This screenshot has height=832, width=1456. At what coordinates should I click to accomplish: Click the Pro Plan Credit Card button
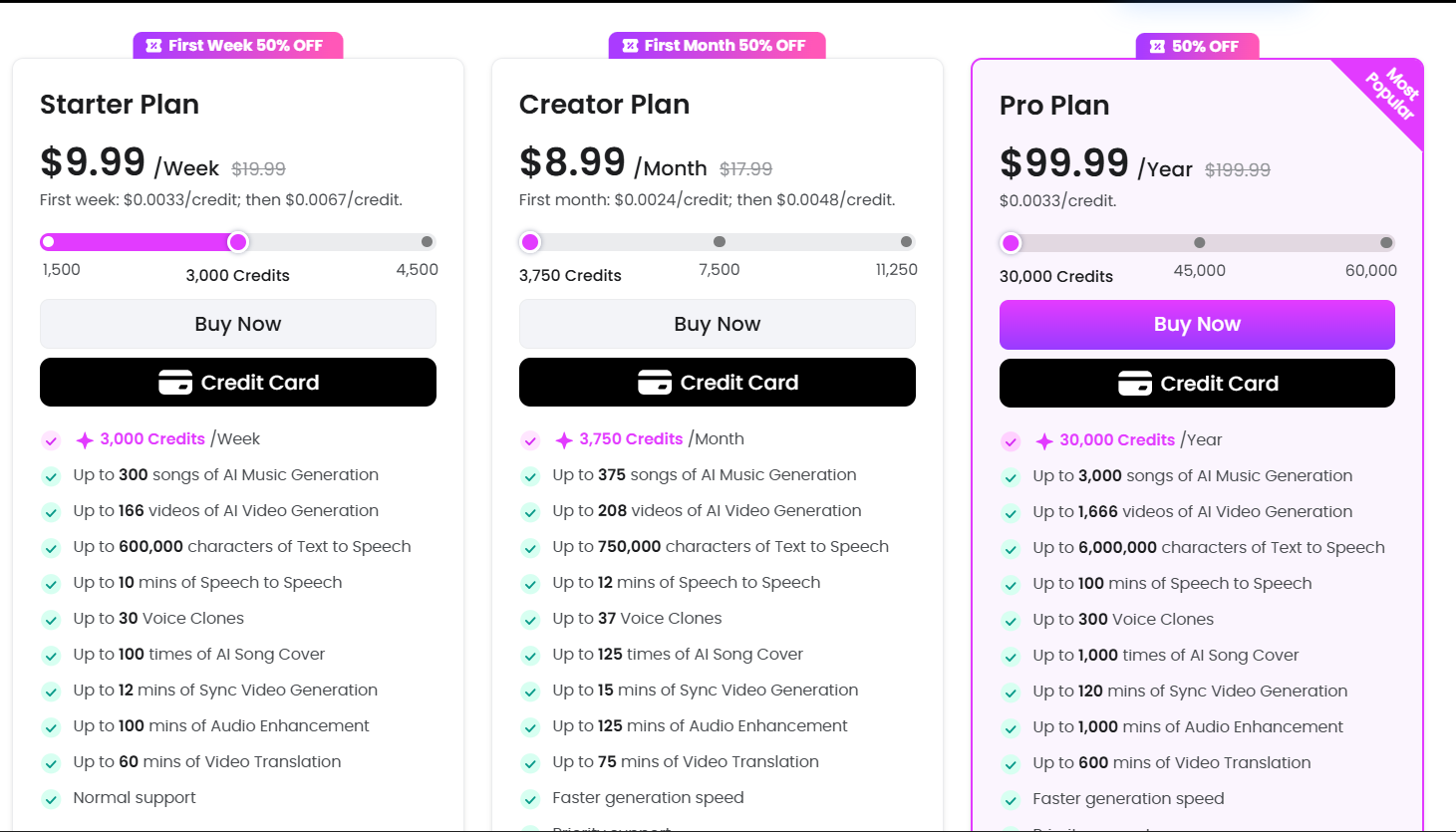[x=1197, y=384]
